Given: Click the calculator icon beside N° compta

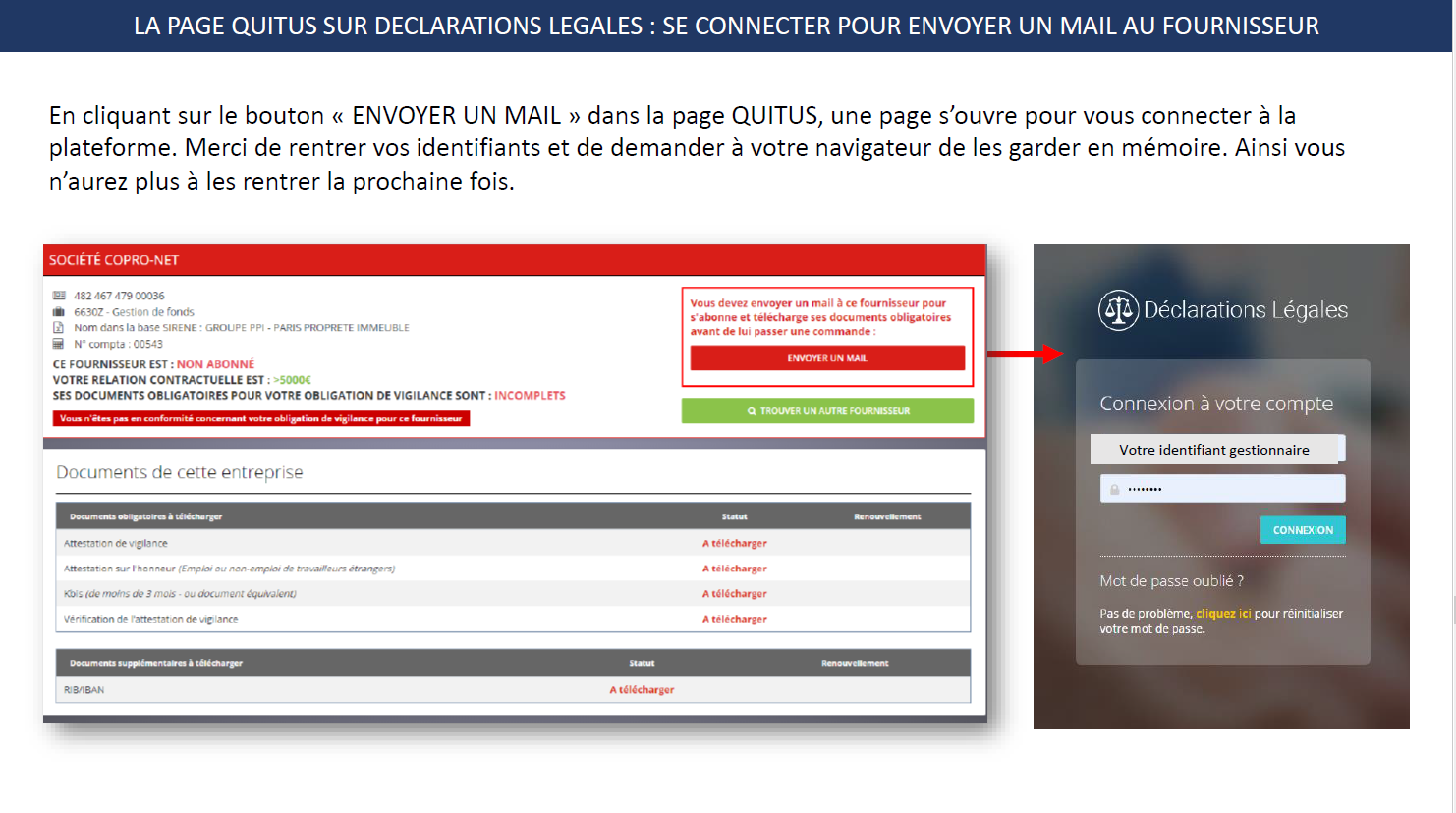Looking at the screenshot, I should (x=59, y=344).
